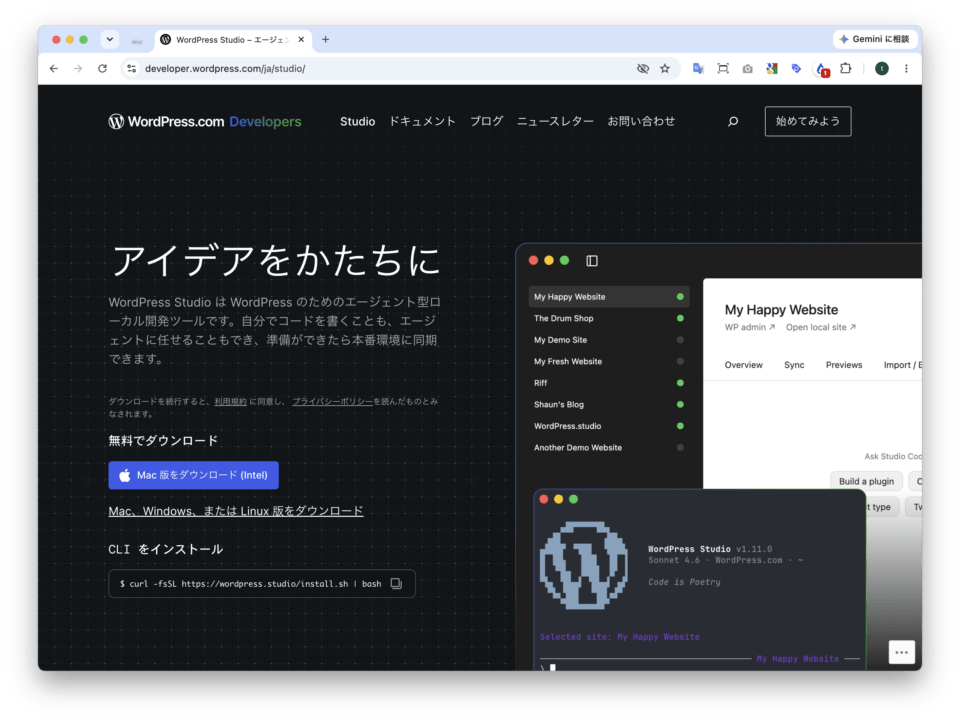This screenshot has width=960, height=721.
Task: Toggle status dot for Riff
Action: (680, 383)
